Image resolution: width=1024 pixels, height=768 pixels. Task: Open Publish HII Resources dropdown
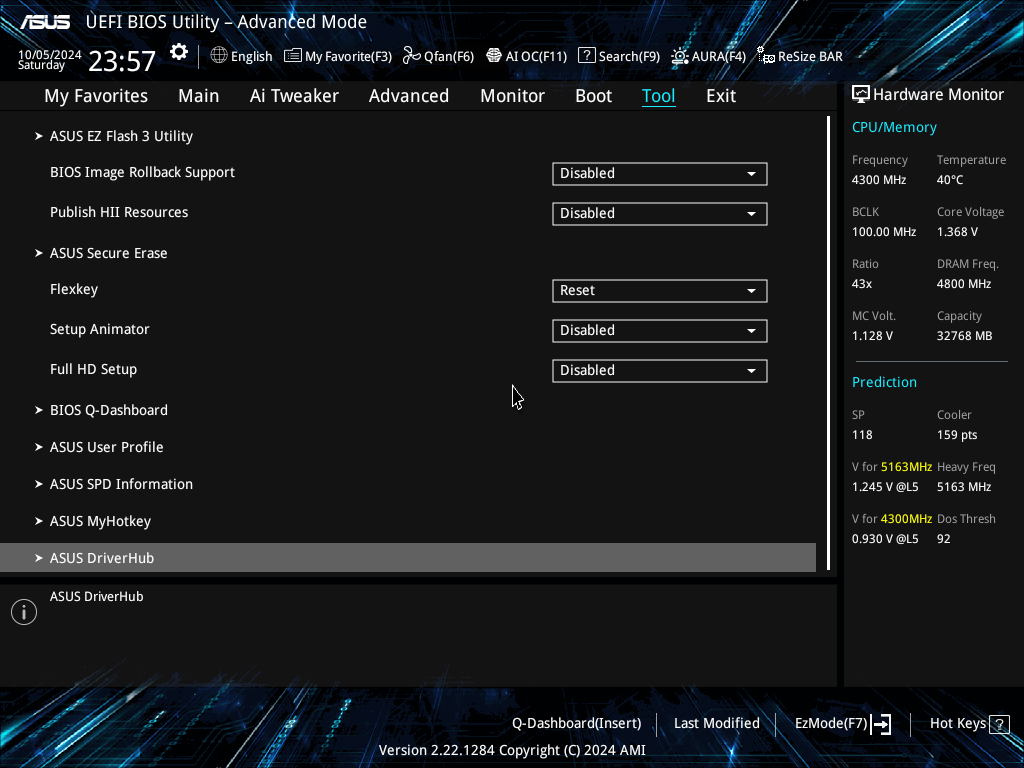tap(660, 214)
